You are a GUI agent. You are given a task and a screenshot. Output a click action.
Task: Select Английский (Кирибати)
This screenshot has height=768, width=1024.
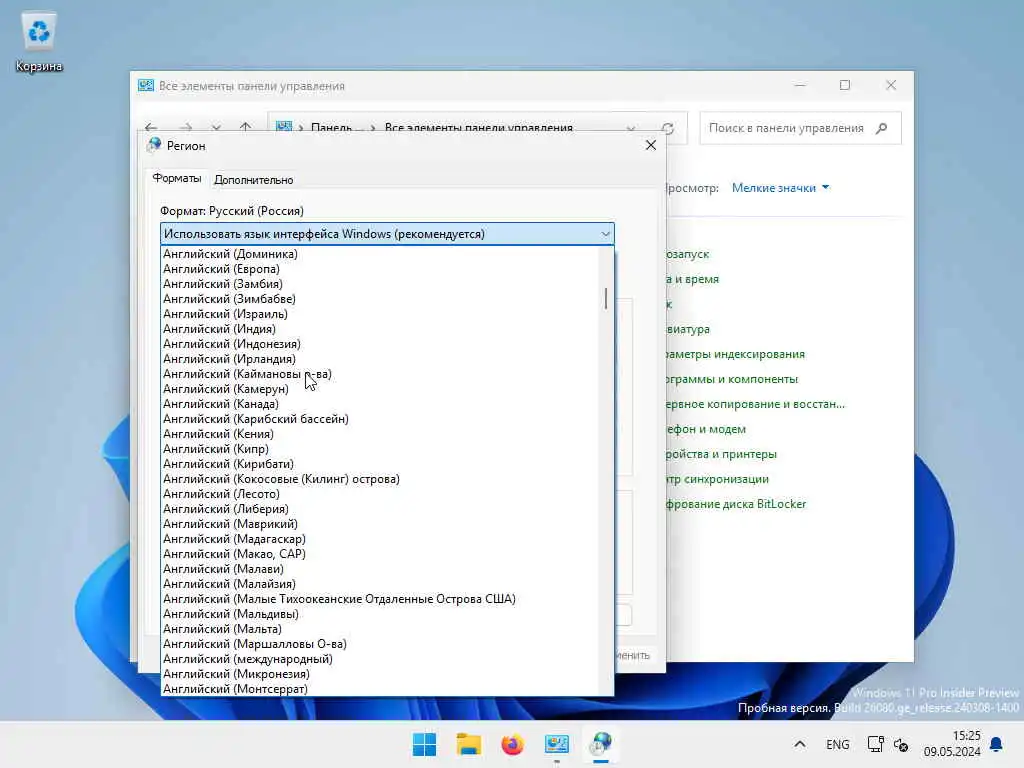point(379,464)
